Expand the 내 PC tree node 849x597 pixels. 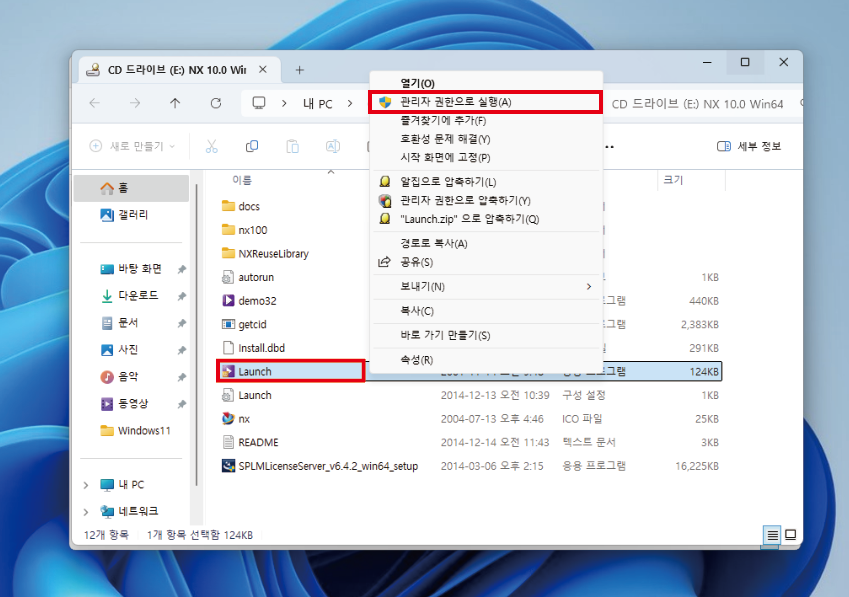click(86, 485)
